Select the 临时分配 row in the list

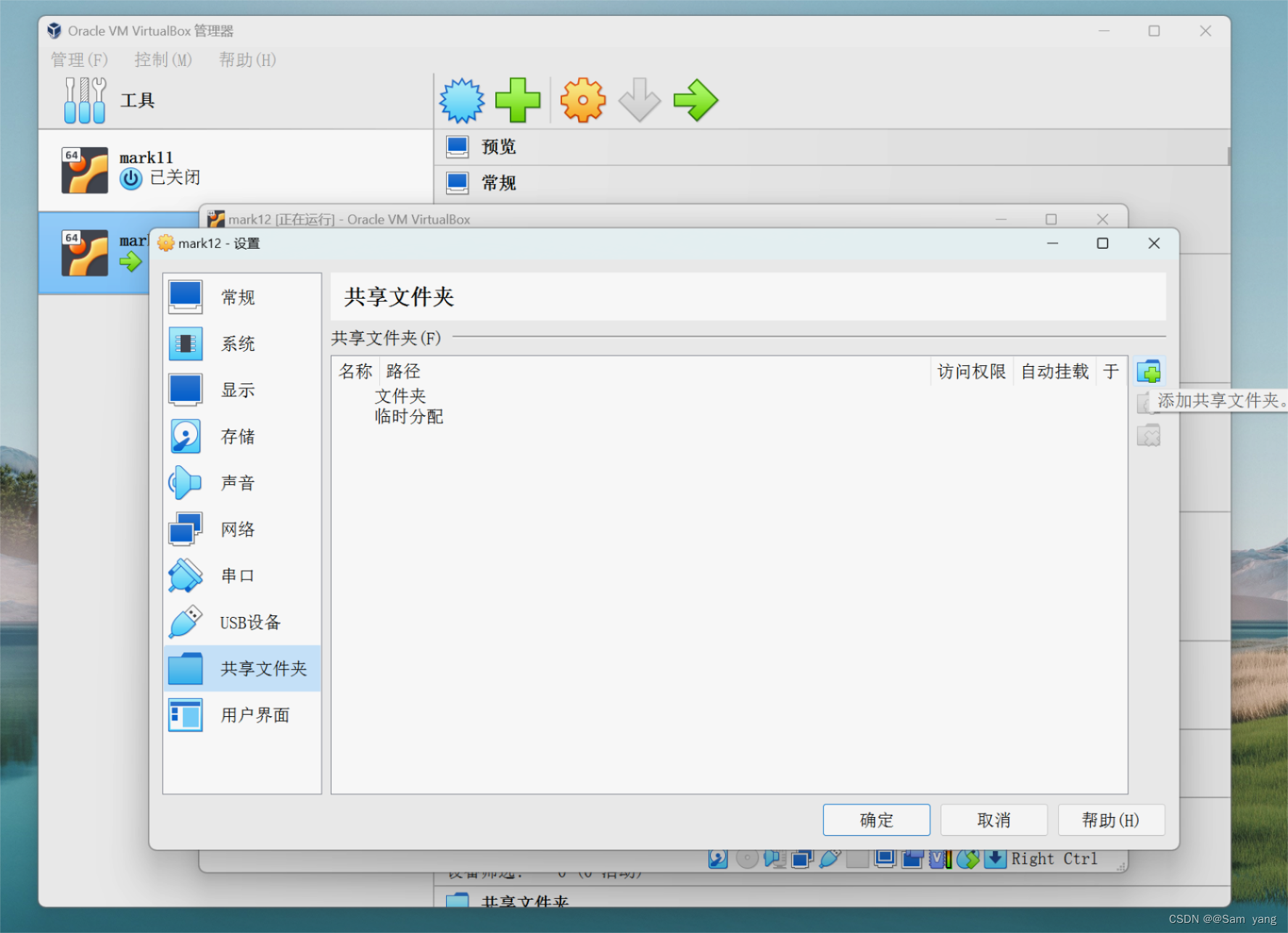click(x=729, y=416)
